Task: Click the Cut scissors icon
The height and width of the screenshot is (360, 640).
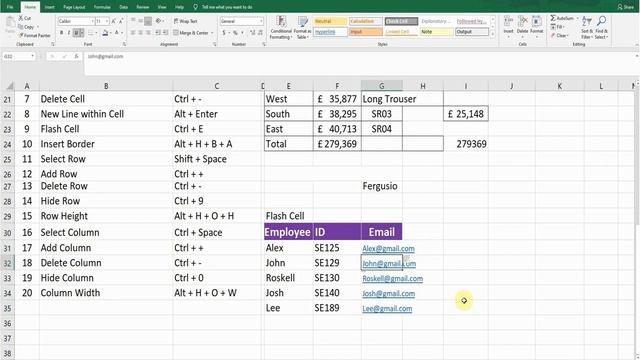Action: tap(21, 18)
